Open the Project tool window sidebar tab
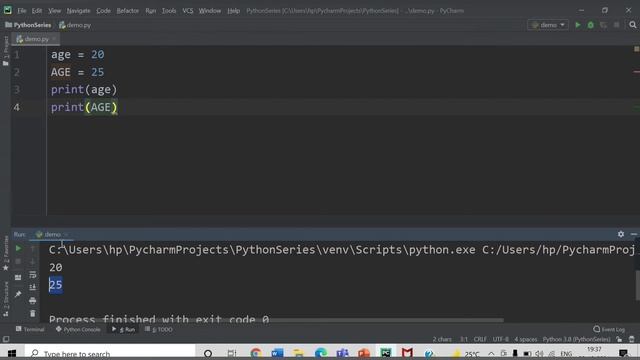The width and height of the screenshot is (640, 360). tap(6, 51)
